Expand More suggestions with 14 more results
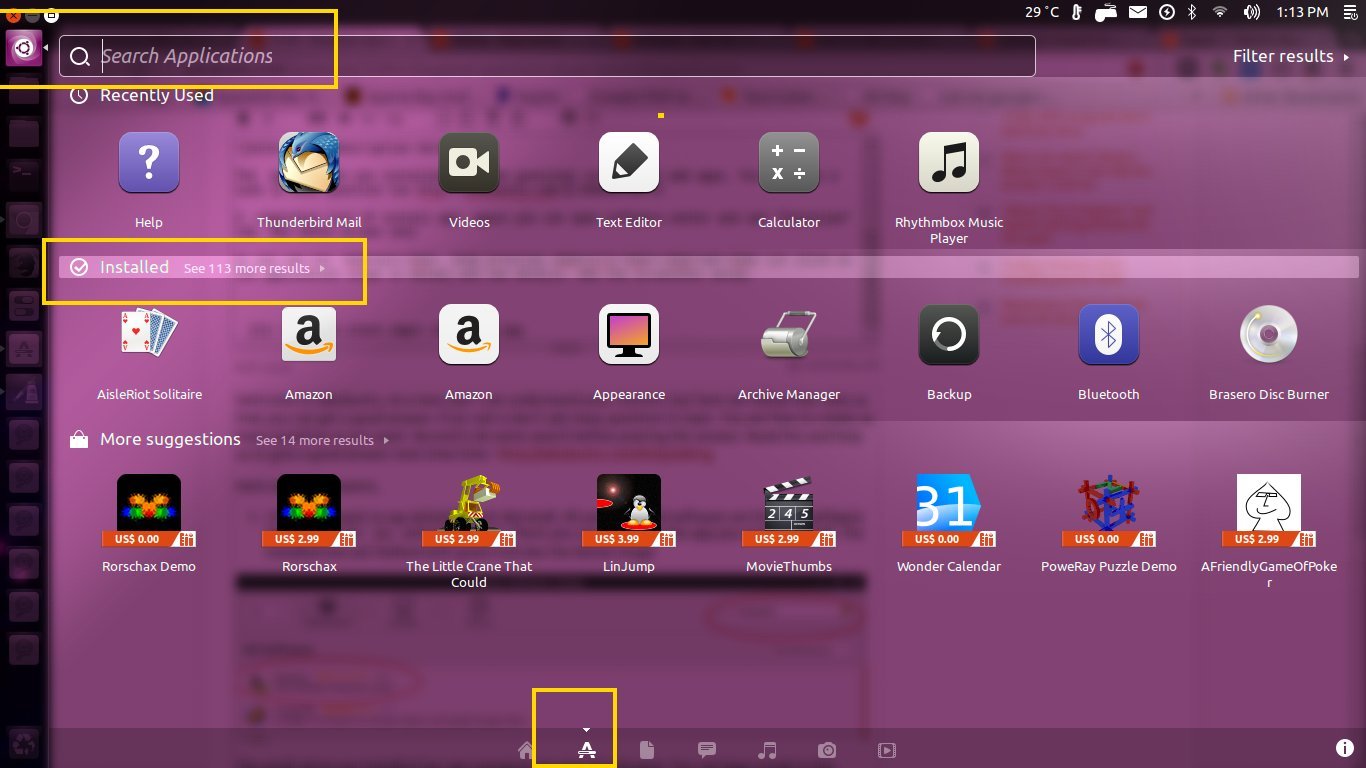This screenshot has width=1366, height=768. point(320,440)
